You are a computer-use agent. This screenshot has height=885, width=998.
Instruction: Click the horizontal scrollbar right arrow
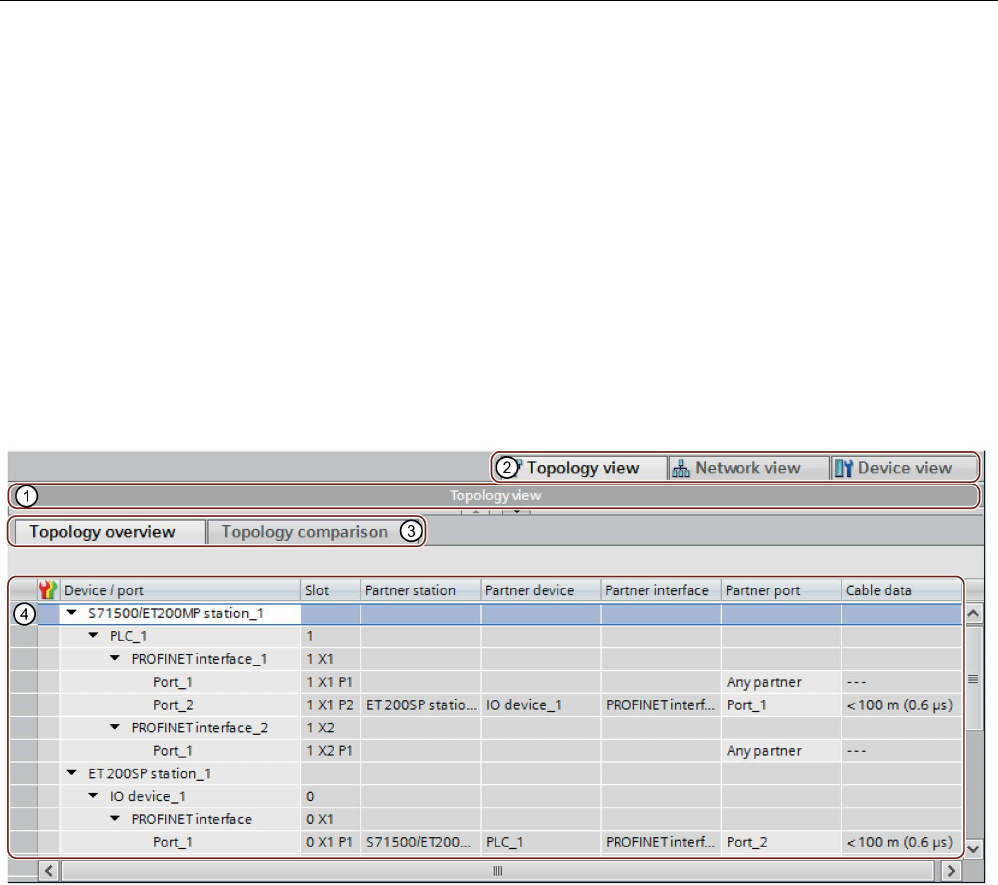[951, 870]
